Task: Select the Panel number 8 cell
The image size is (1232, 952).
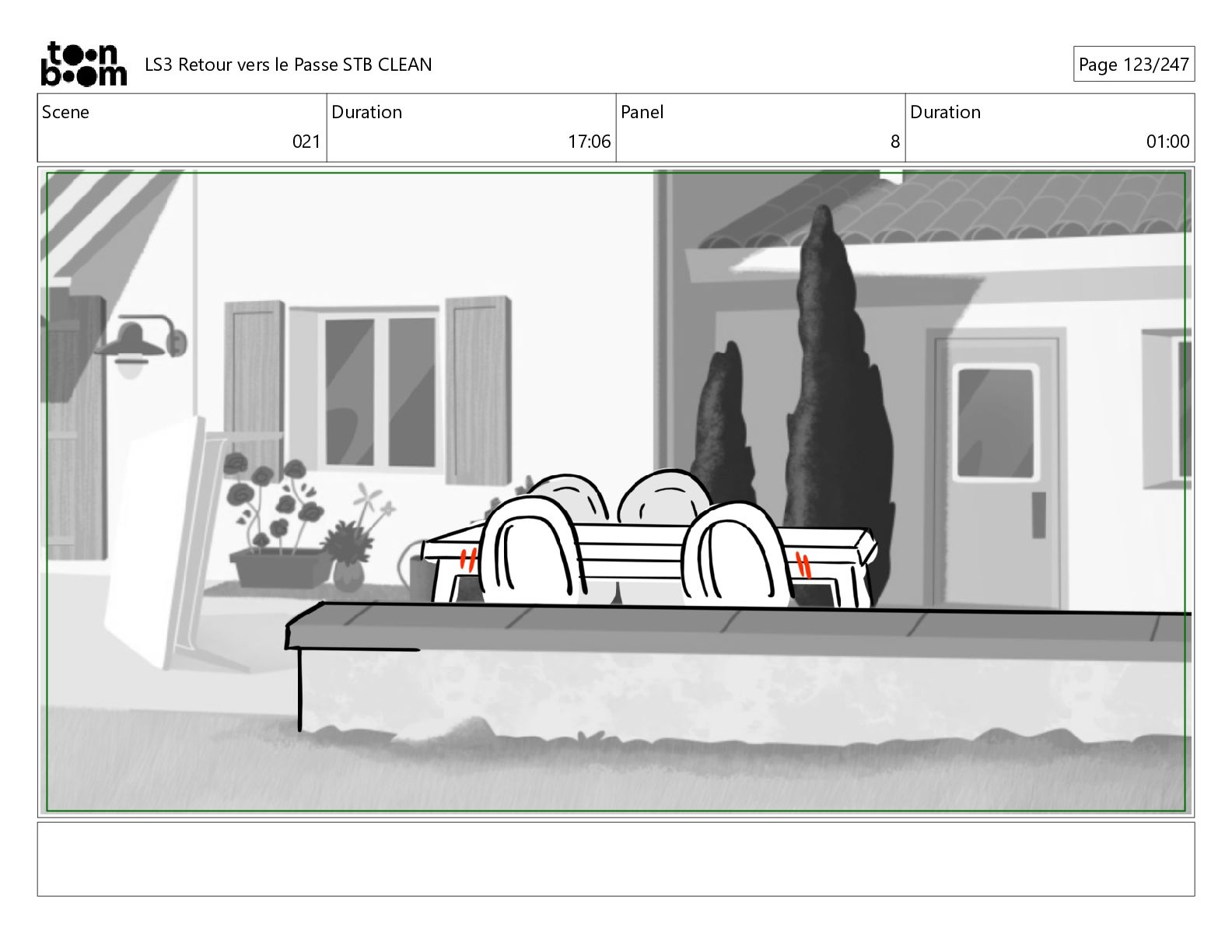Action: (761, 128)
